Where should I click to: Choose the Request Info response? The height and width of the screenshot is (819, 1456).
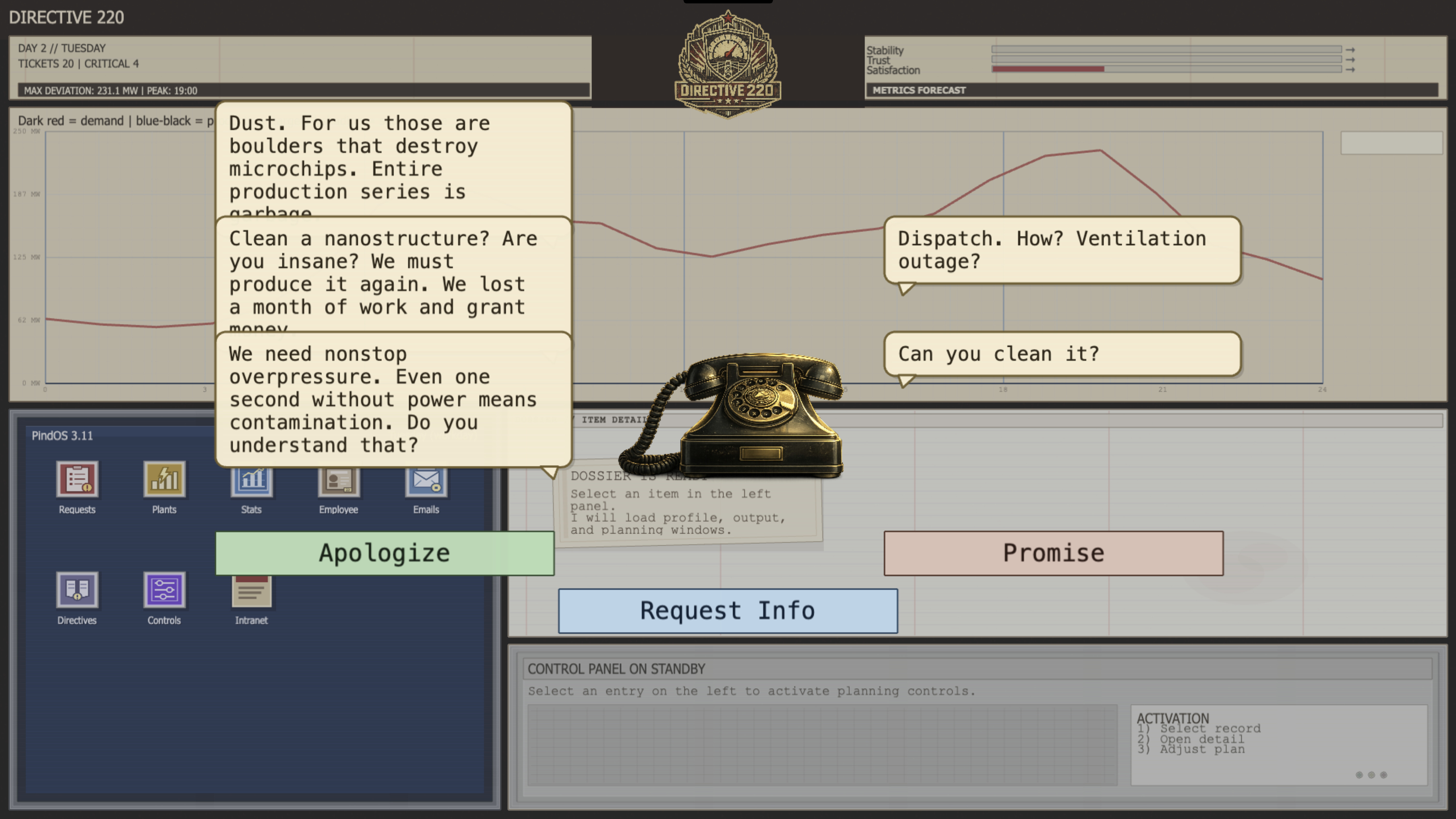[728, 611]
